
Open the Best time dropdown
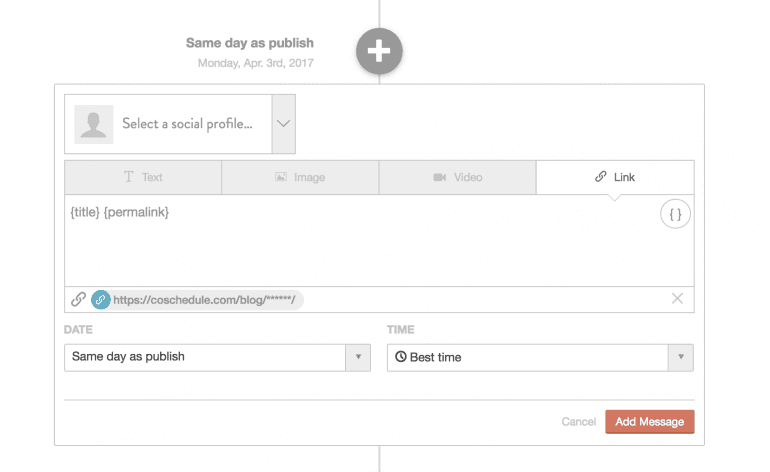click(540, 357)
